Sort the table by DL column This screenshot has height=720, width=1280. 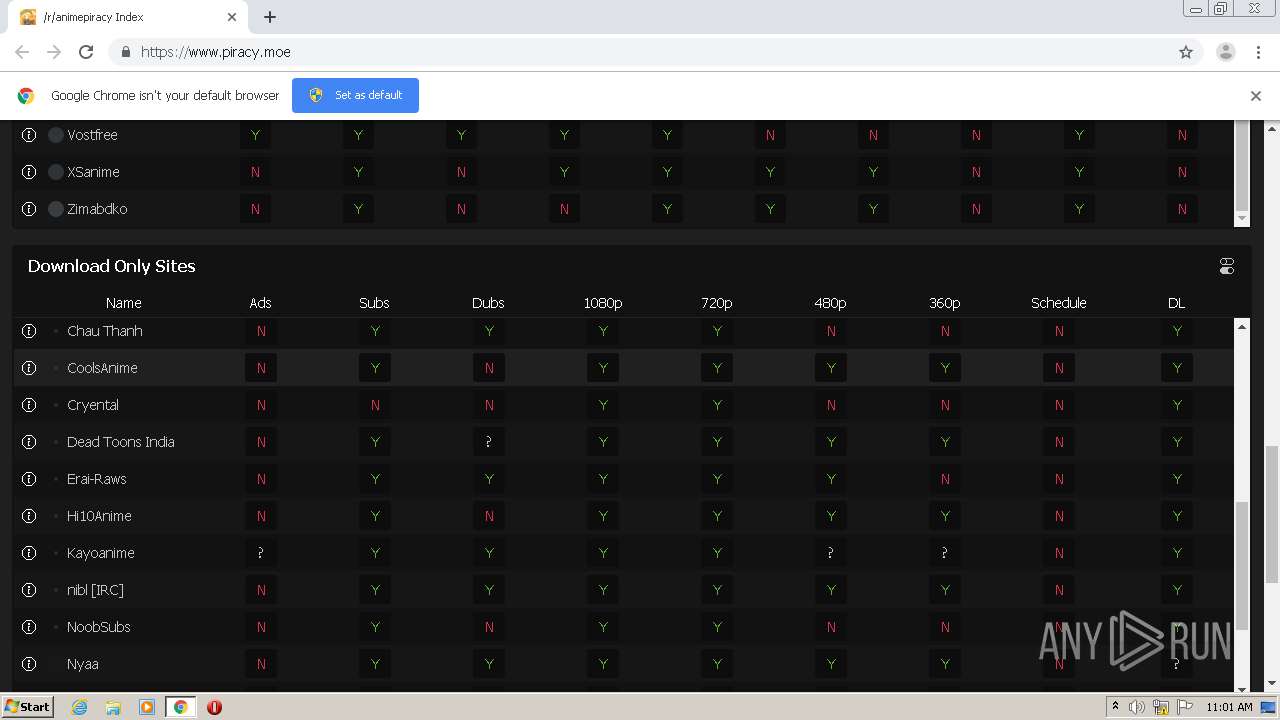tap(1176, 303)
